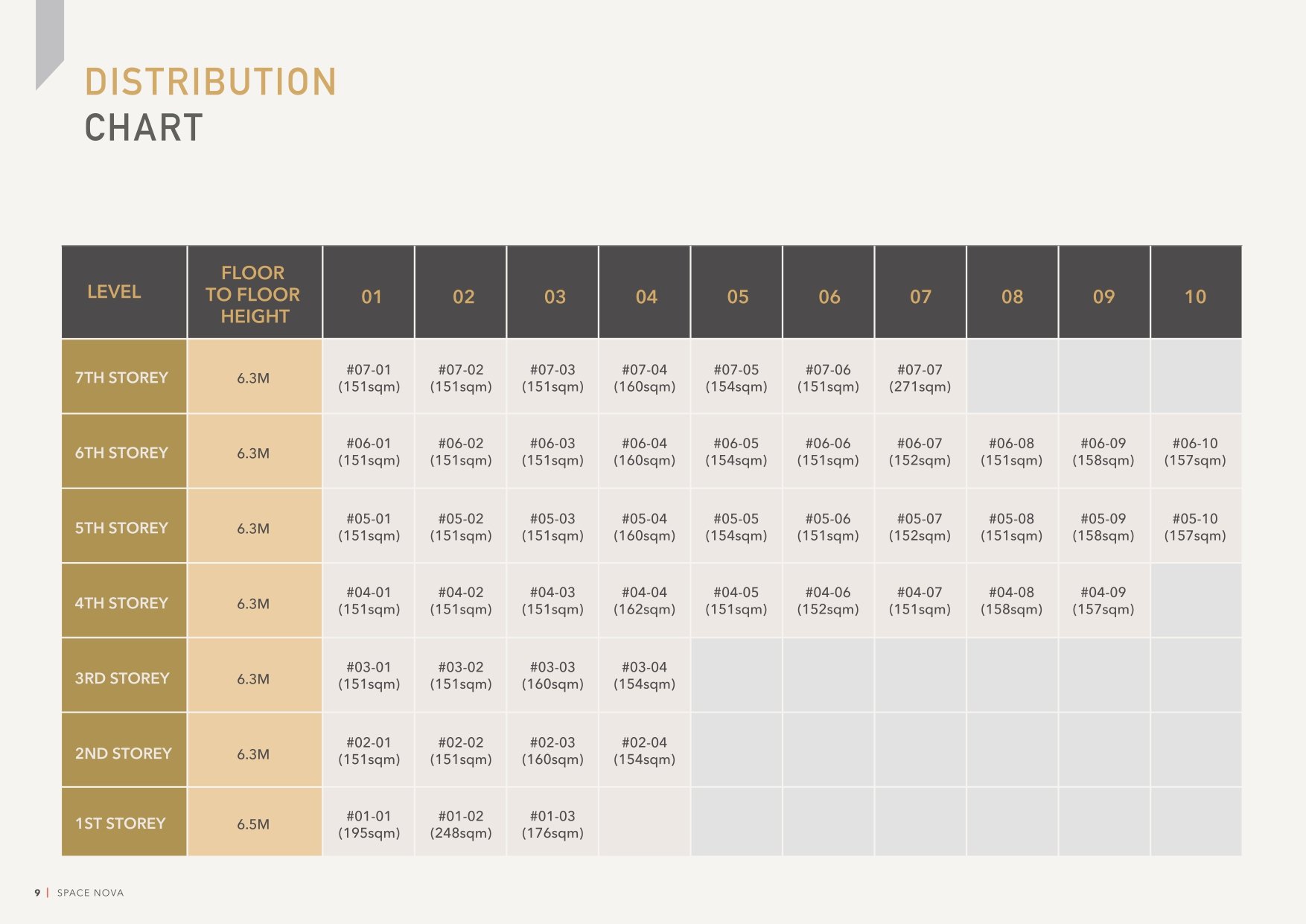Click unit #04-04 (162sqm) cell

(x=645, y=601)
